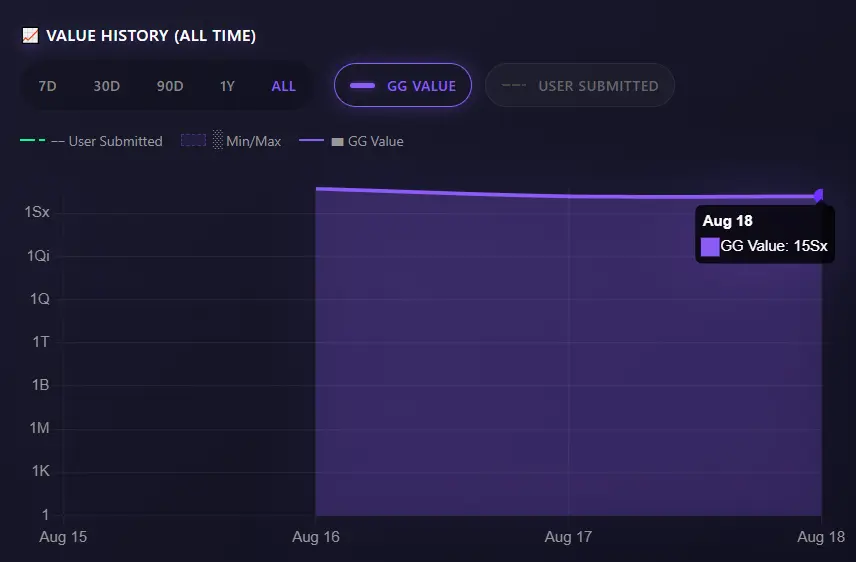
Task: Click the dashed line icon in User Submitted pill
Action: pyautogui.click(x=514, y=86)
